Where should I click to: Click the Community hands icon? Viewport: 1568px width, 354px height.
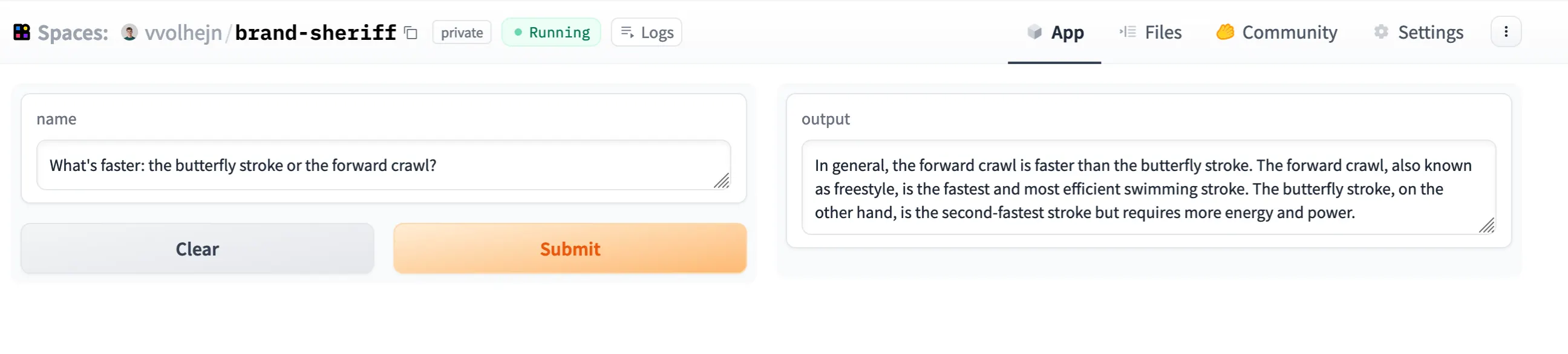point(1224,32)
